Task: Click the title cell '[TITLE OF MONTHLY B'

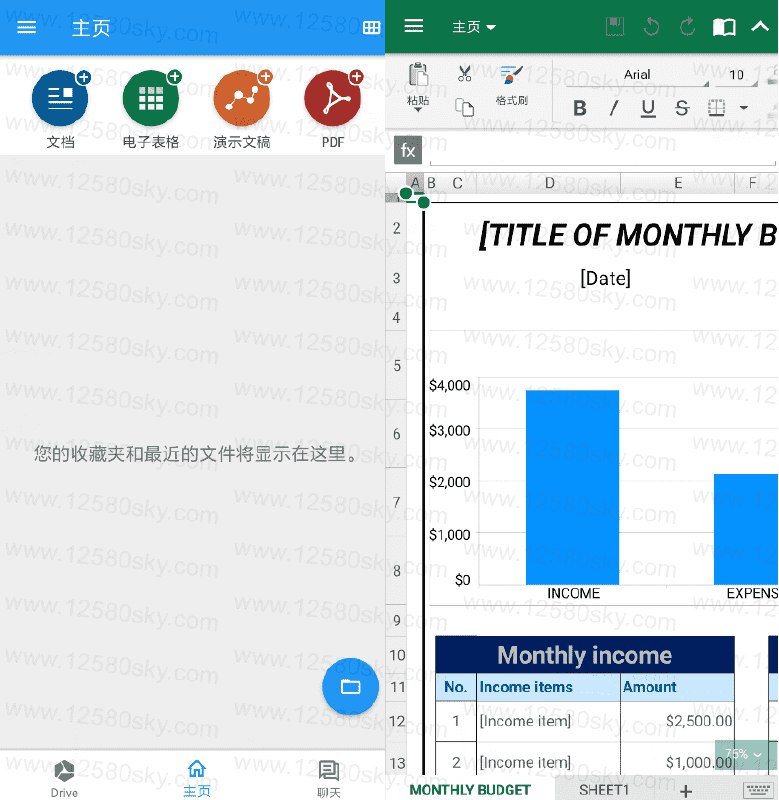Action: click(x=628, y=235)
